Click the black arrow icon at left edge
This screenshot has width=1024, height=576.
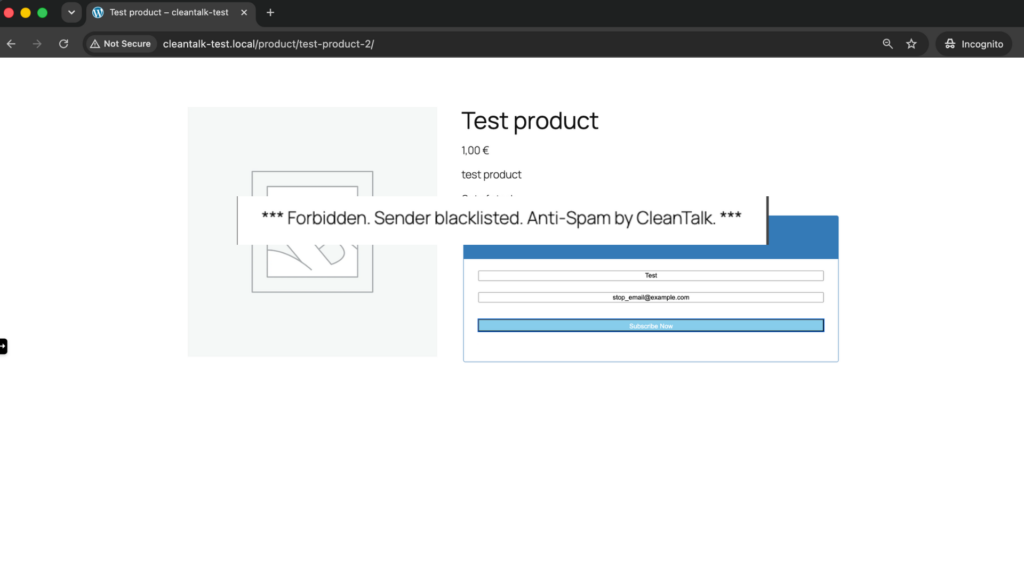point(3,346)
